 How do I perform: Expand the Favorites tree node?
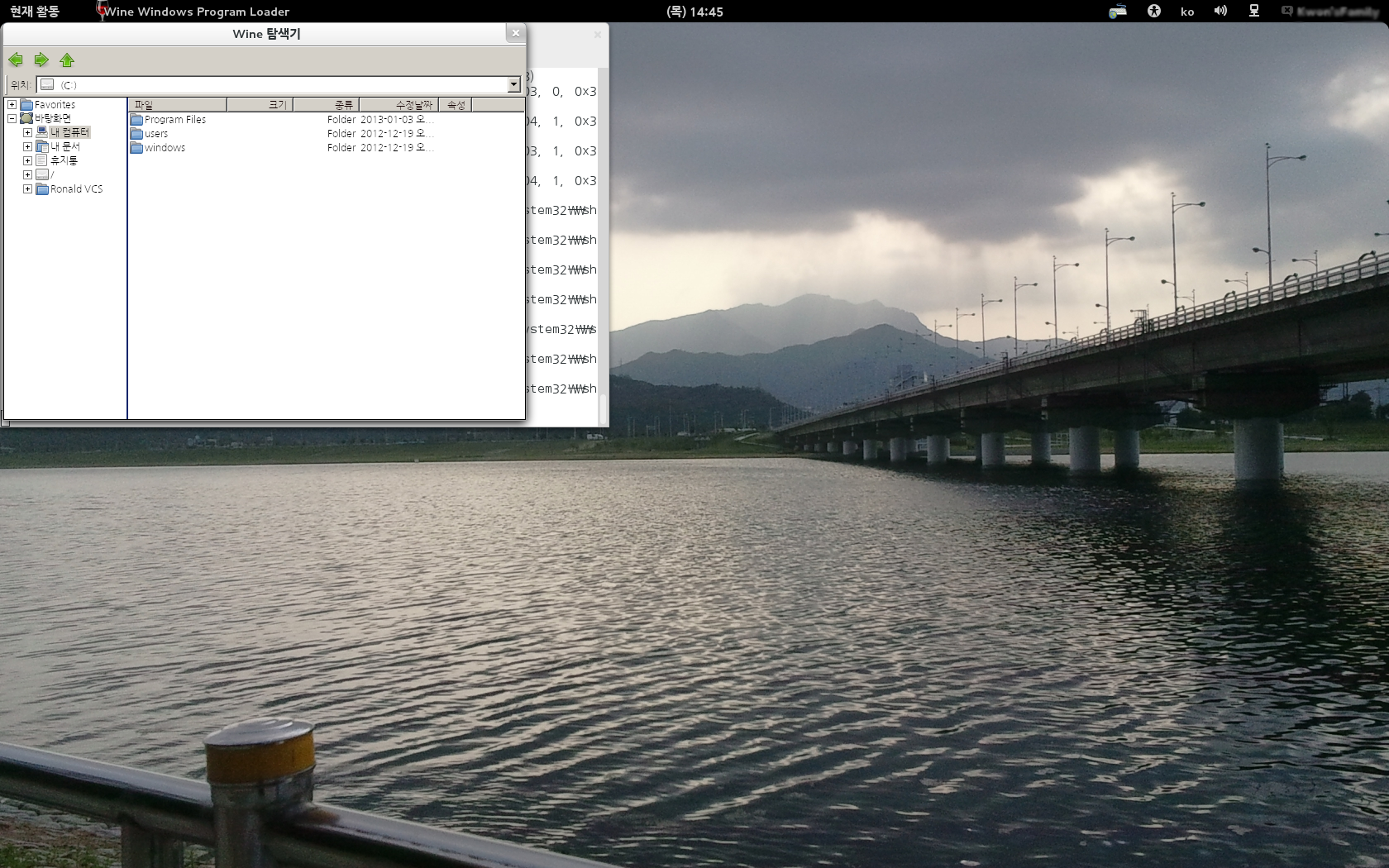12,105
